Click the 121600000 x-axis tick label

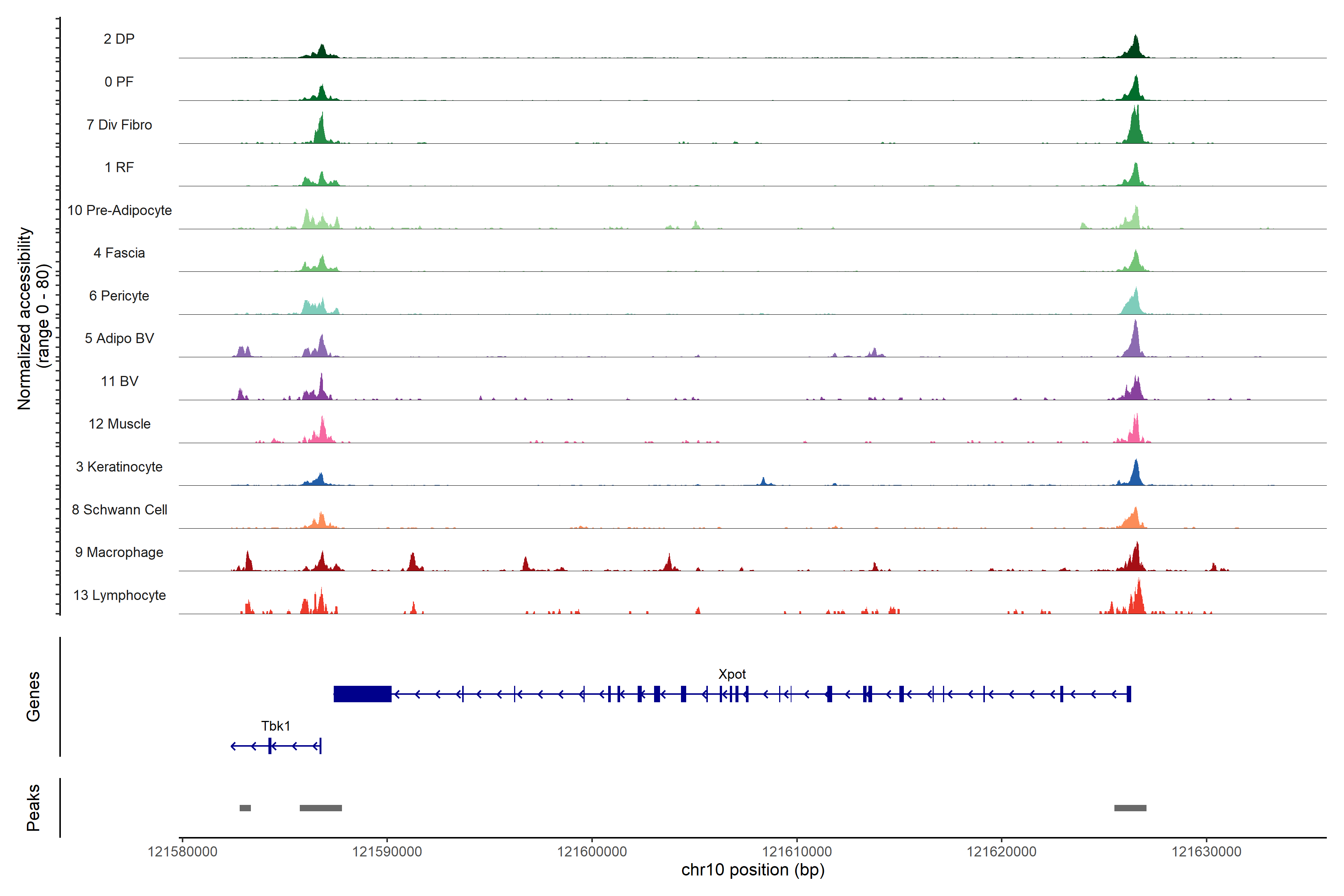coord(592,852)
